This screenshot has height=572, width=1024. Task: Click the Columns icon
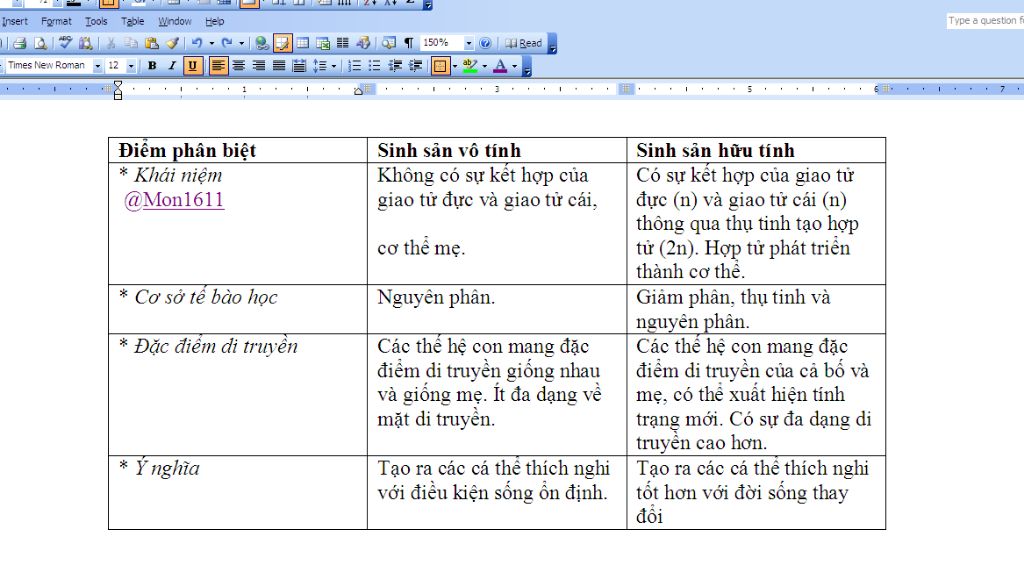tap(343, 43)
